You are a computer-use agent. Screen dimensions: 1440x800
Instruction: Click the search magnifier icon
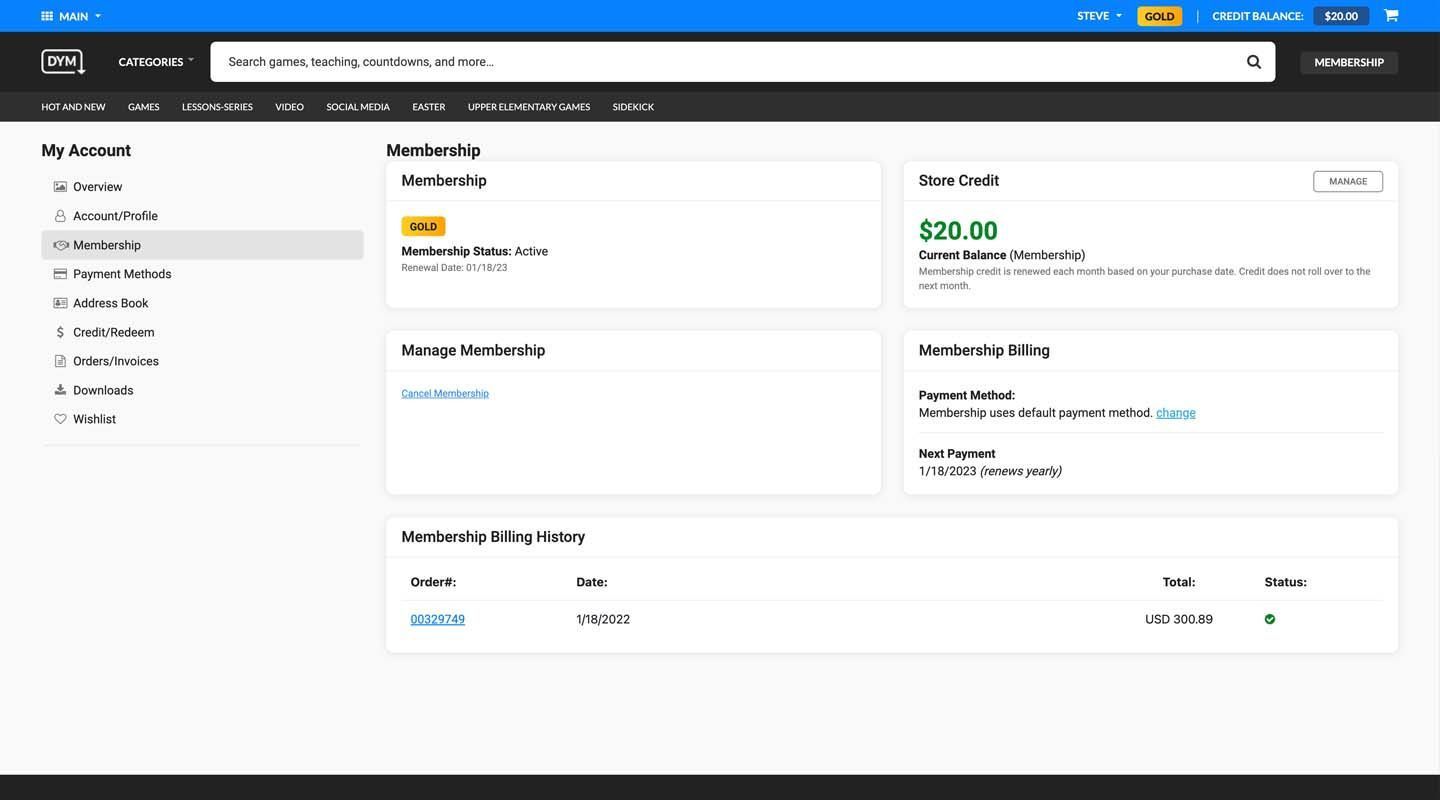[1253, 62]
